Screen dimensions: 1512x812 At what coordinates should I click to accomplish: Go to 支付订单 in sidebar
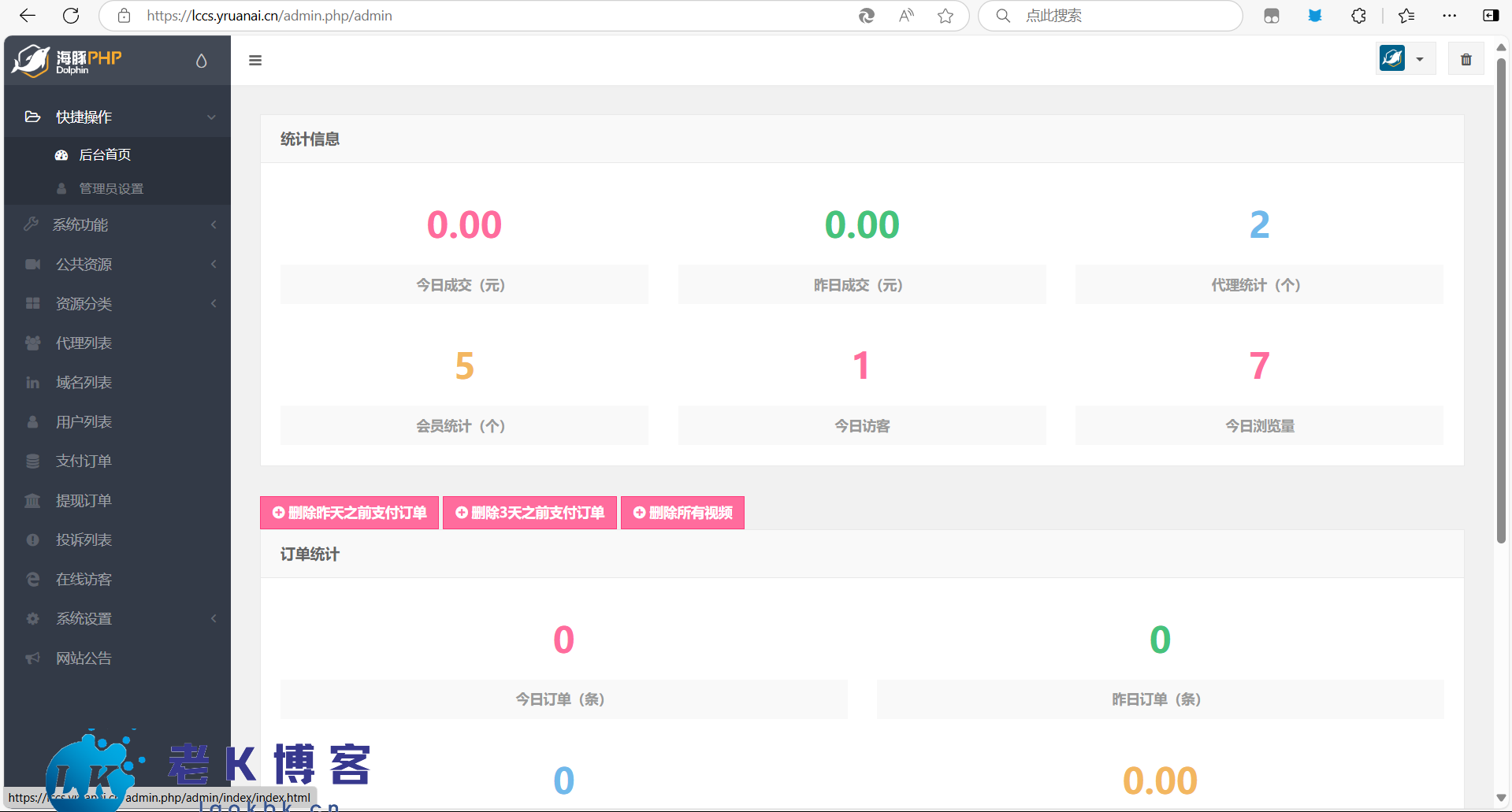click(84, 462)
